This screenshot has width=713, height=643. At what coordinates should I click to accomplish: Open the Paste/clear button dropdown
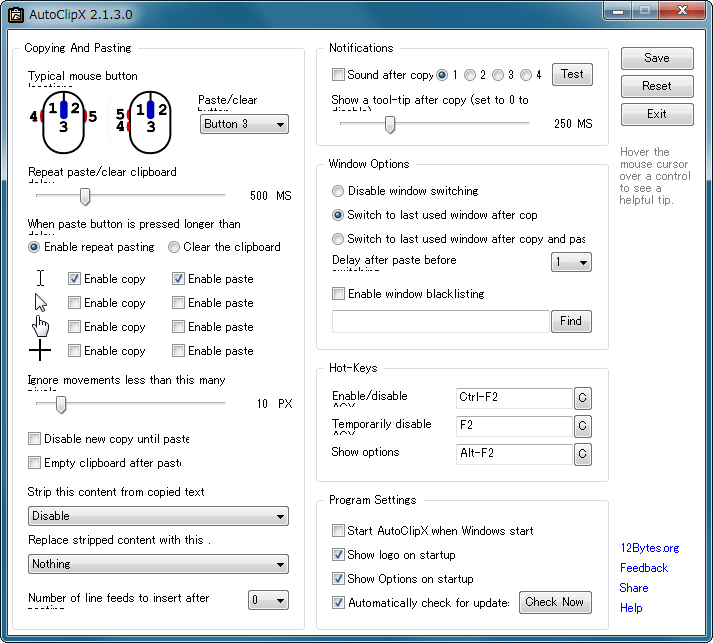coord(244,124)
